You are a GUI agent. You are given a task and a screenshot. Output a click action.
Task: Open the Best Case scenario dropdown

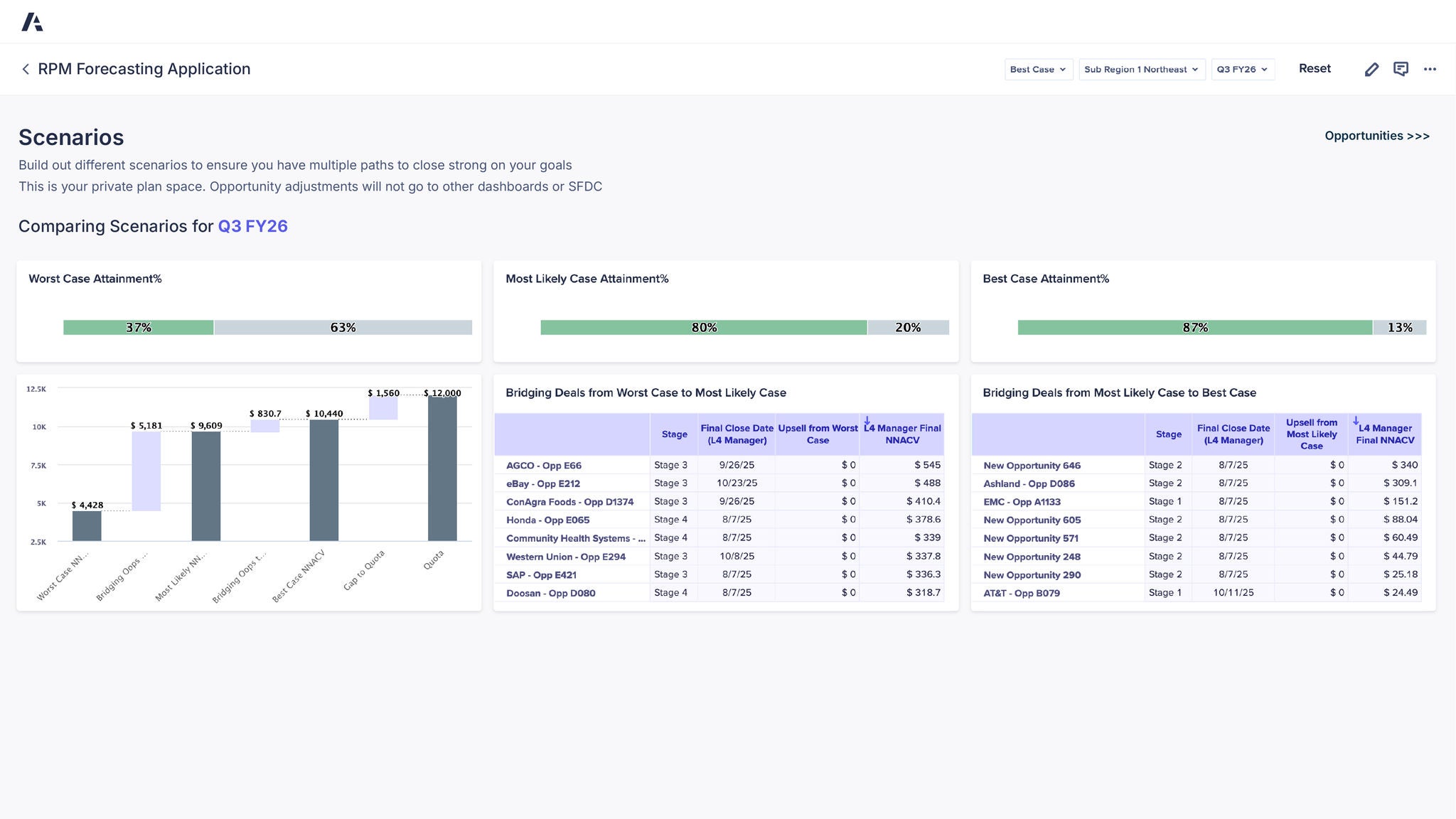pos(1038,69)
